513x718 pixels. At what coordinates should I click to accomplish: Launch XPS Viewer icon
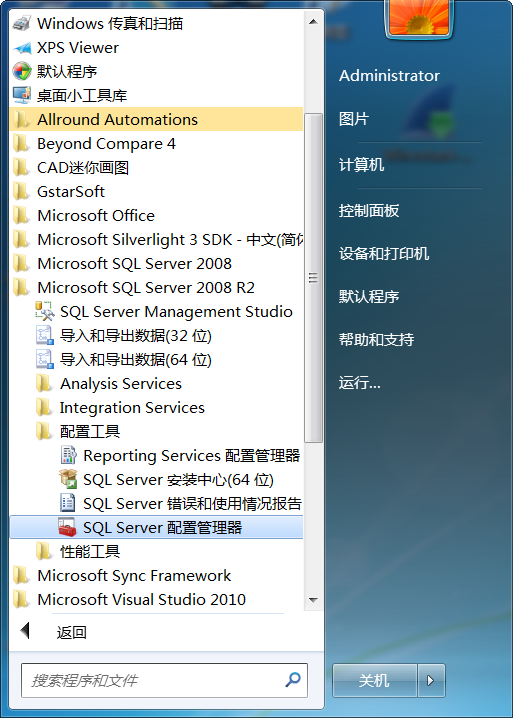click(x=21, y=48)
